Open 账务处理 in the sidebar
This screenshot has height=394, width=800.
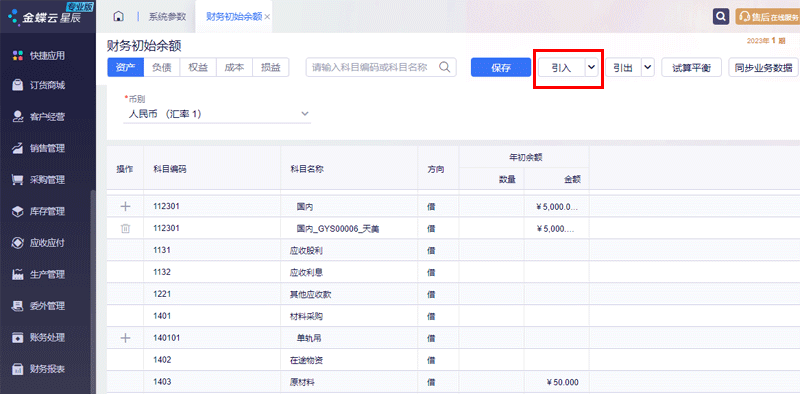click(39, 338)
